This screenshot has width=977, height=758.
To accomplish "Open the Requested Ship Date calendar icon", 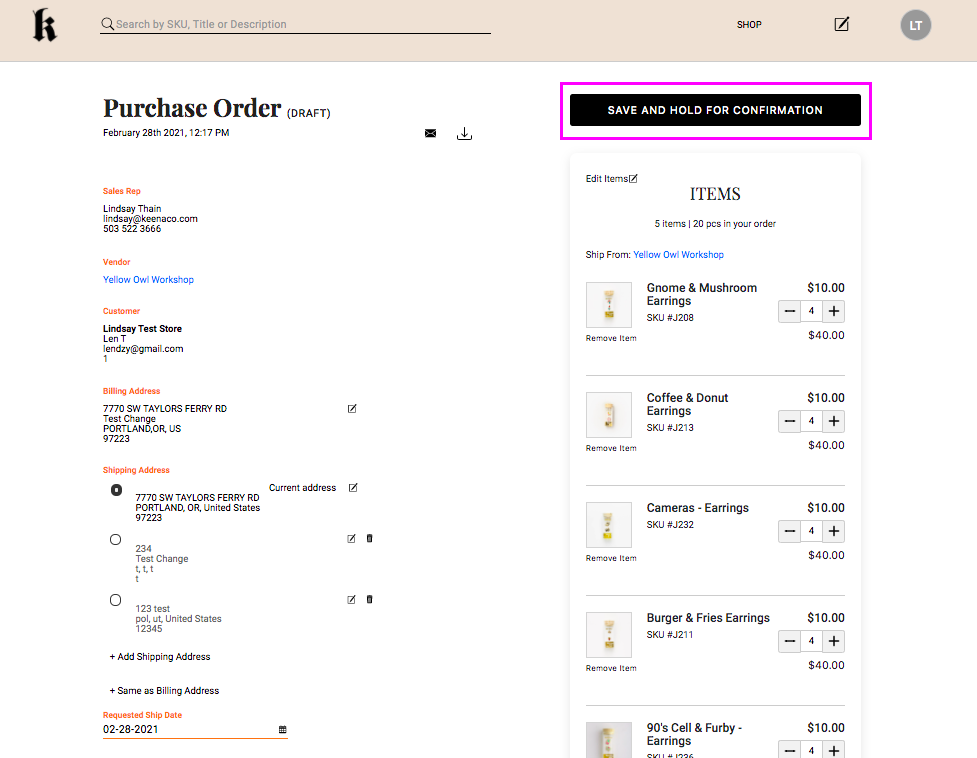I will coord(282,730).
